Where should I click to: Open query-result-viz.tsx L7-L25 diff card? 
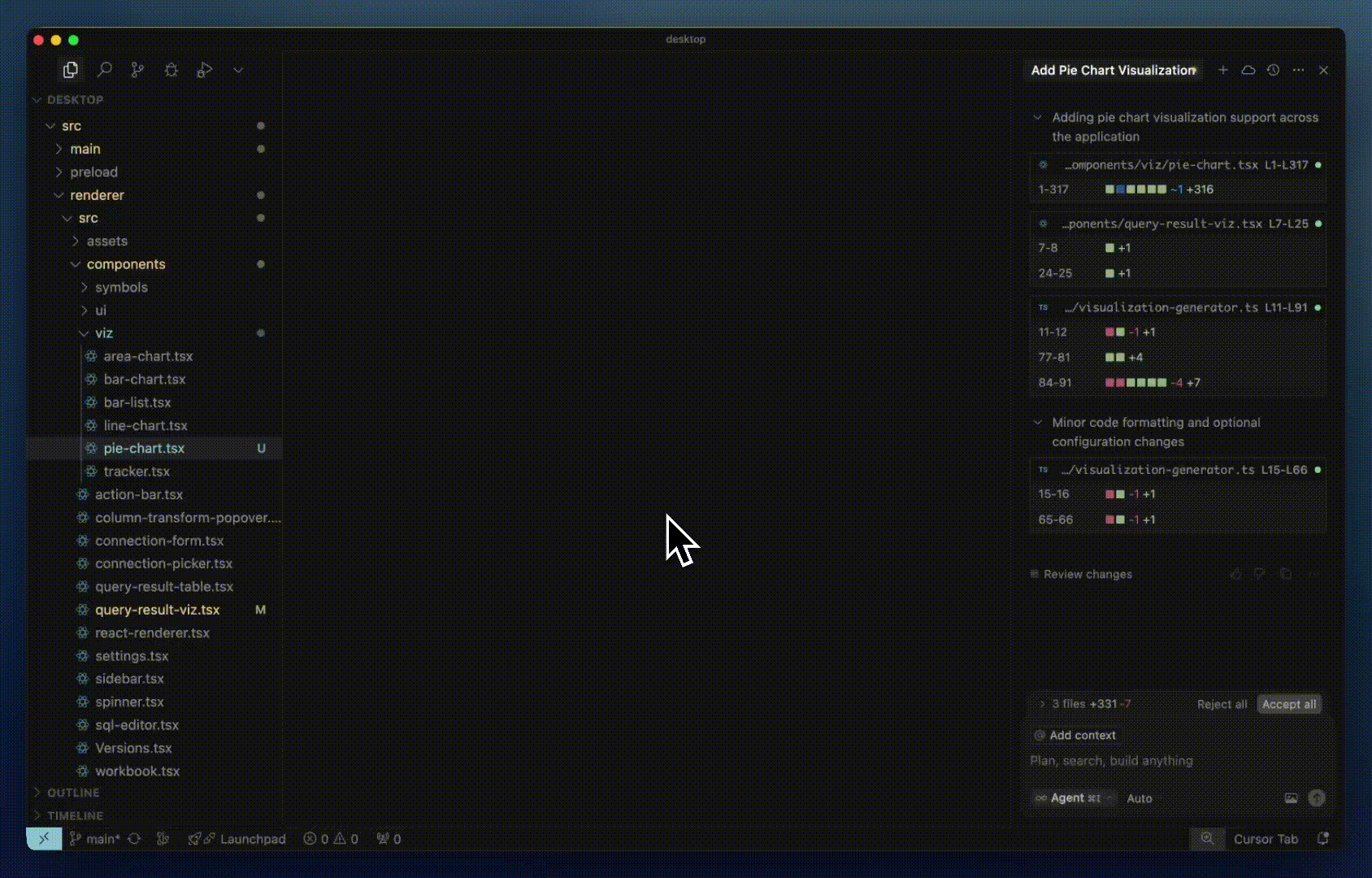1178,224
